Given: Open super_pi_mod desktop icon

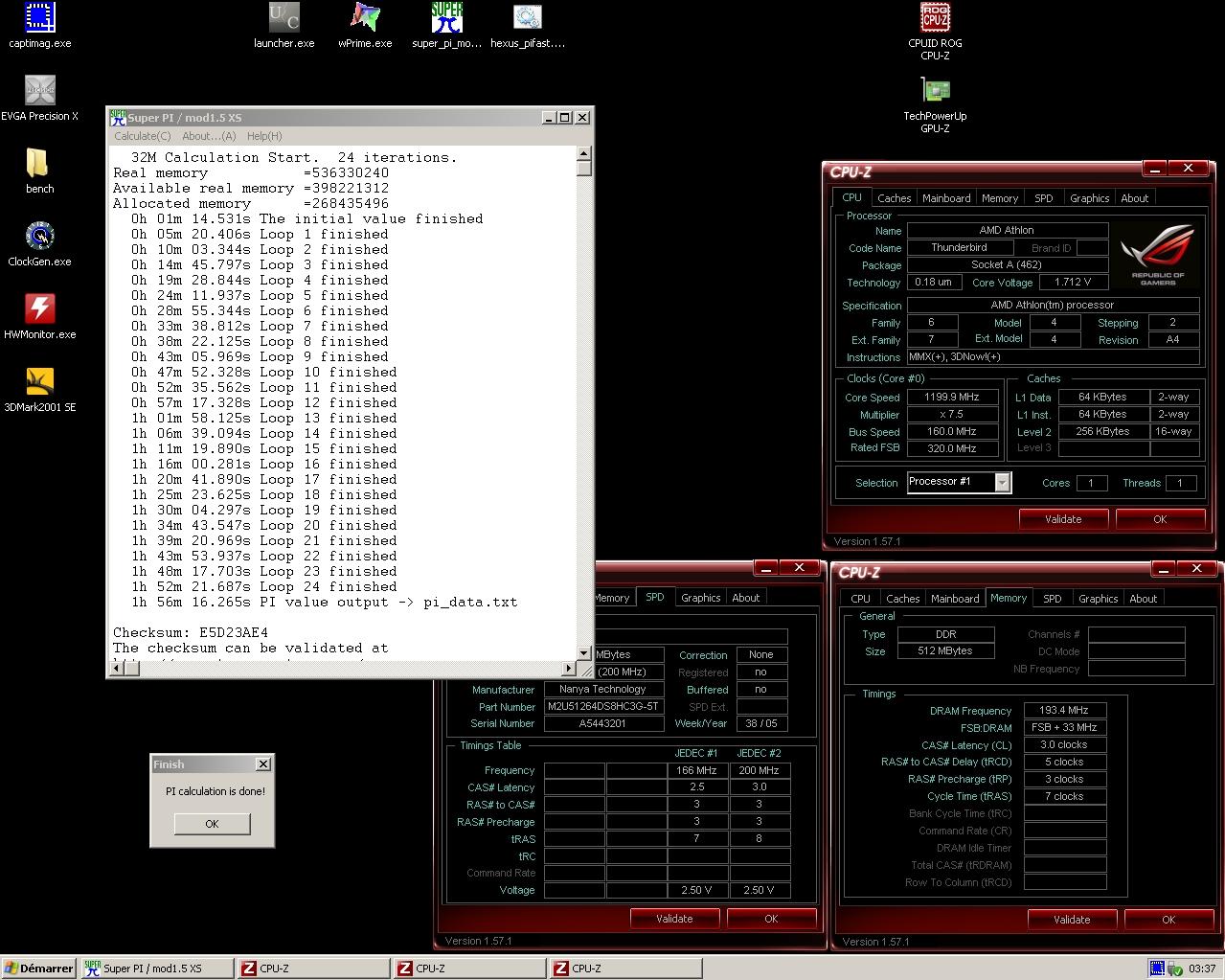Looking at the screenshot, I should pos(446,25).
